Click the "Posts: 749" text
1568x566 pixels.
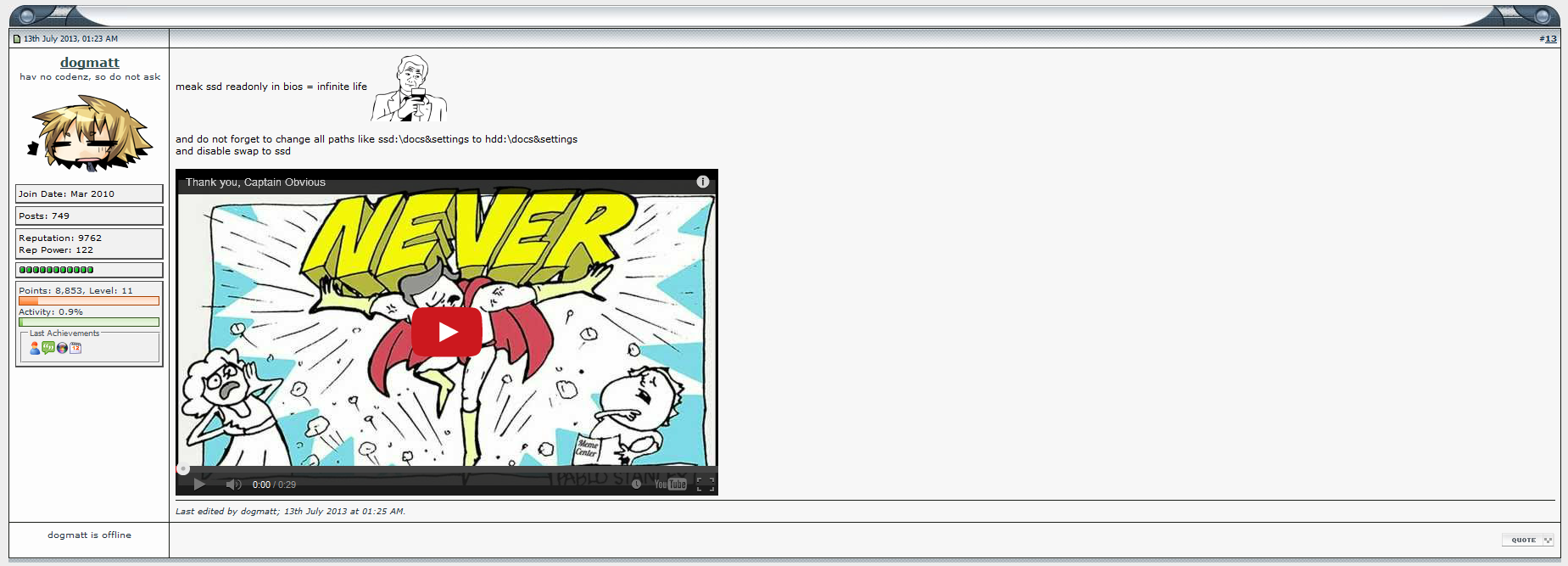pyautogui.click(x=44, y=216)
